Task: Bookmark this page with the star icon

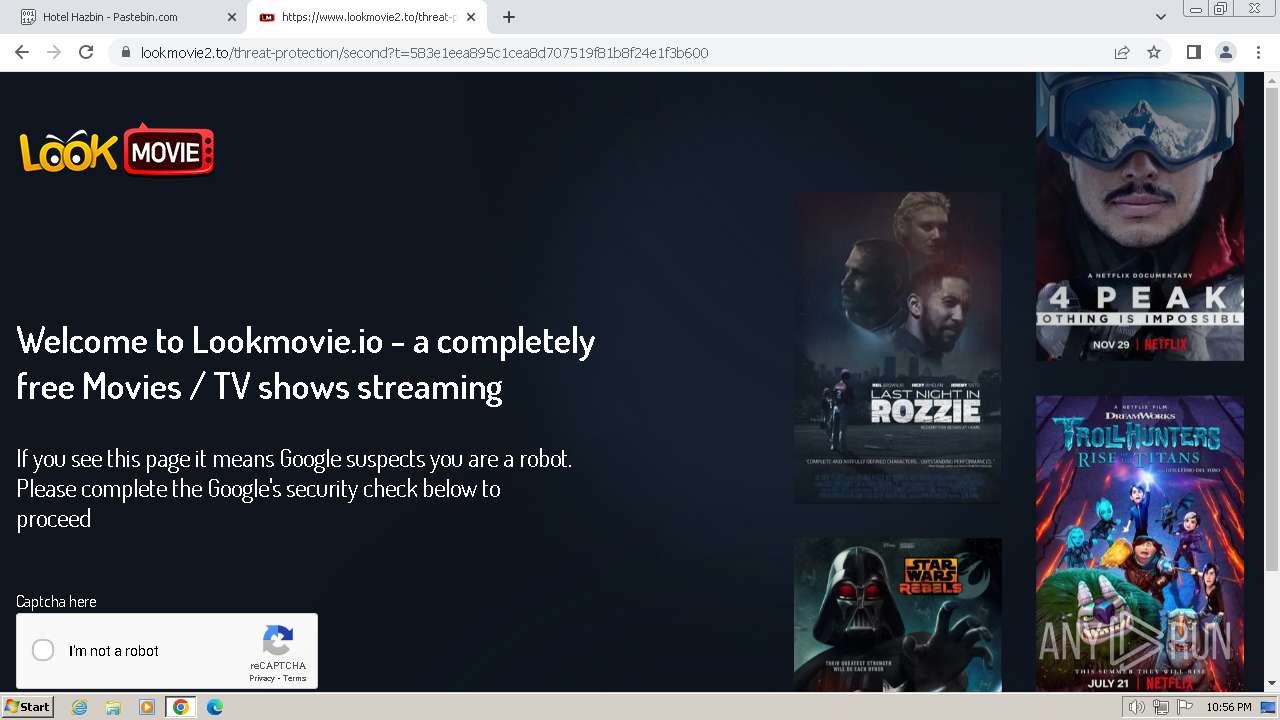Action: (1154, 52)
